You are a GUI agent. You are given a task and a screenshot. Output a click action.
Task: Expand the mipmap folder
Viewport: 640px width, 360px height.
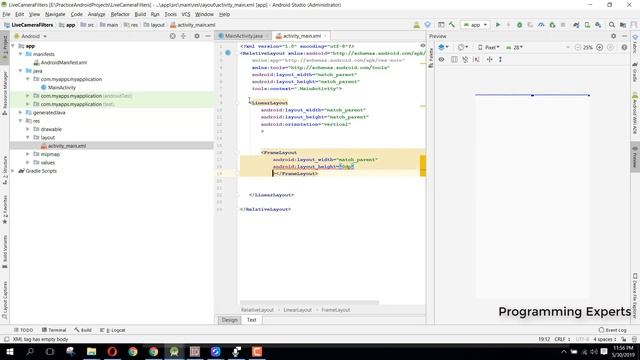click(28, 154)
